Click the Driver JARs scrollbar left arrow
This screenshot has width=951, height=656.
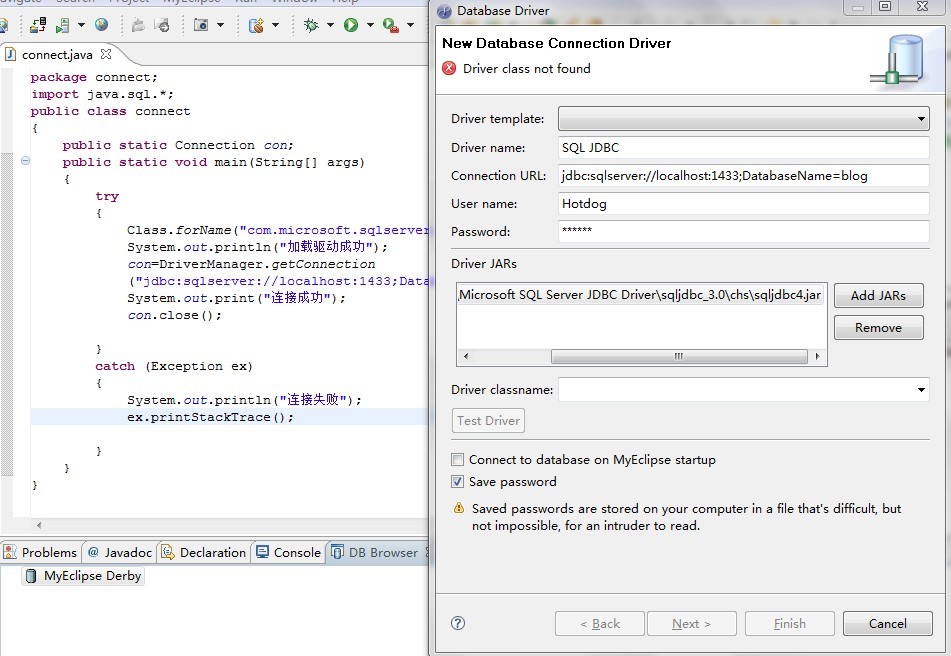coord(465,356)
